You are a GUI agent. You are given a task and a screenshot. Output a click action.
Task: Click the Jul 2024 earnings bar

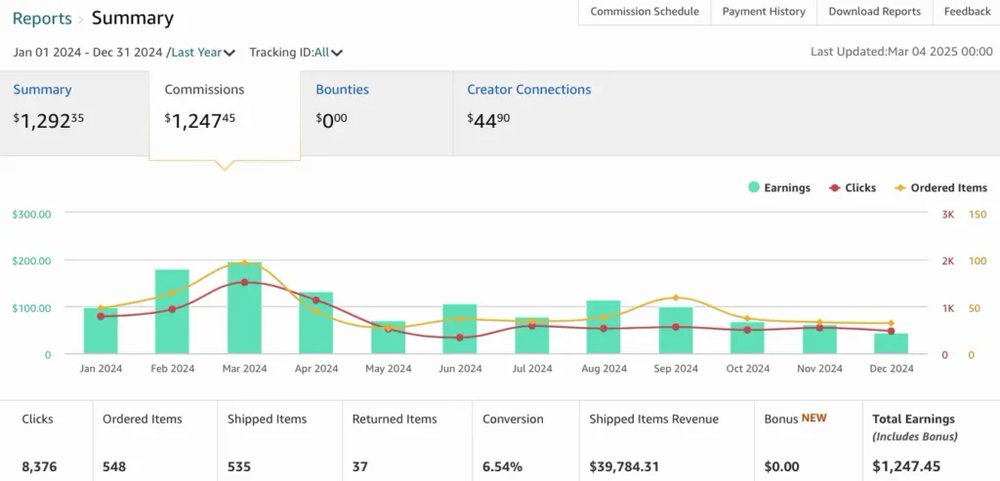point(532,335)
